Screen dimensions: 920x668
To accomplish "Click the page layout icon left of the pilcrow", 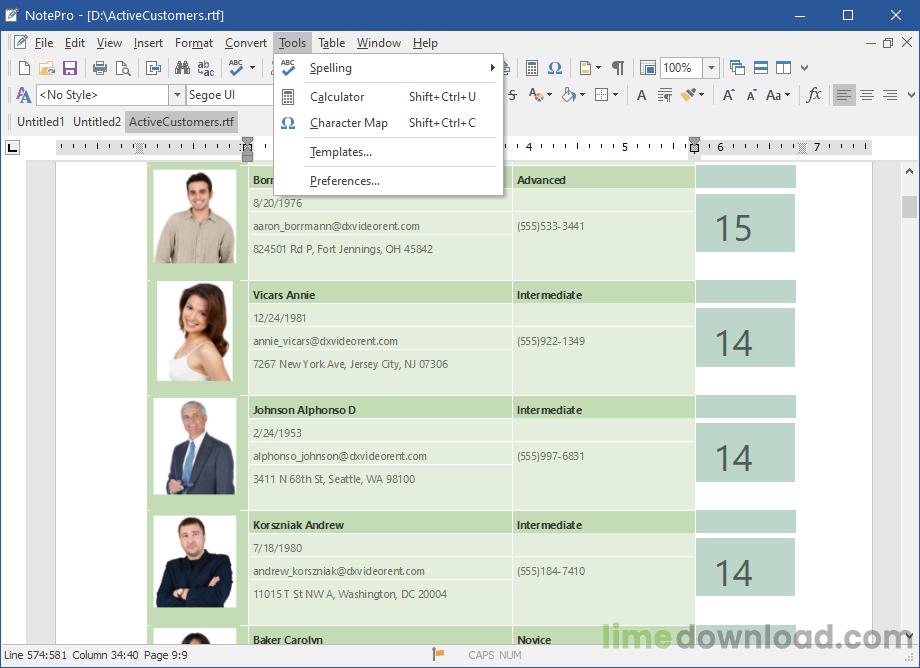I will coord(586,68).
